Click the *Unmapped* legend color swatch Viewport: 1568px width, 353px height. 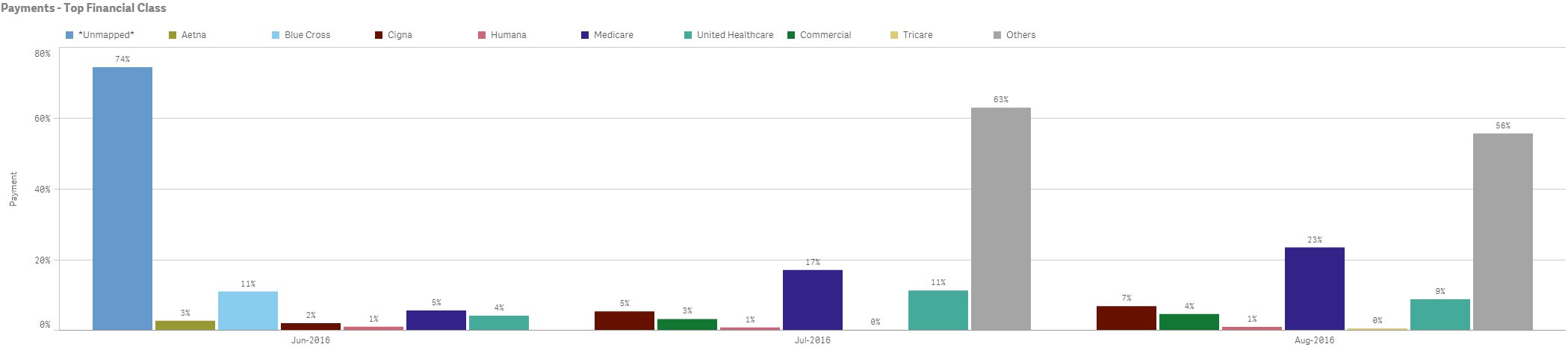coord(69,35)
